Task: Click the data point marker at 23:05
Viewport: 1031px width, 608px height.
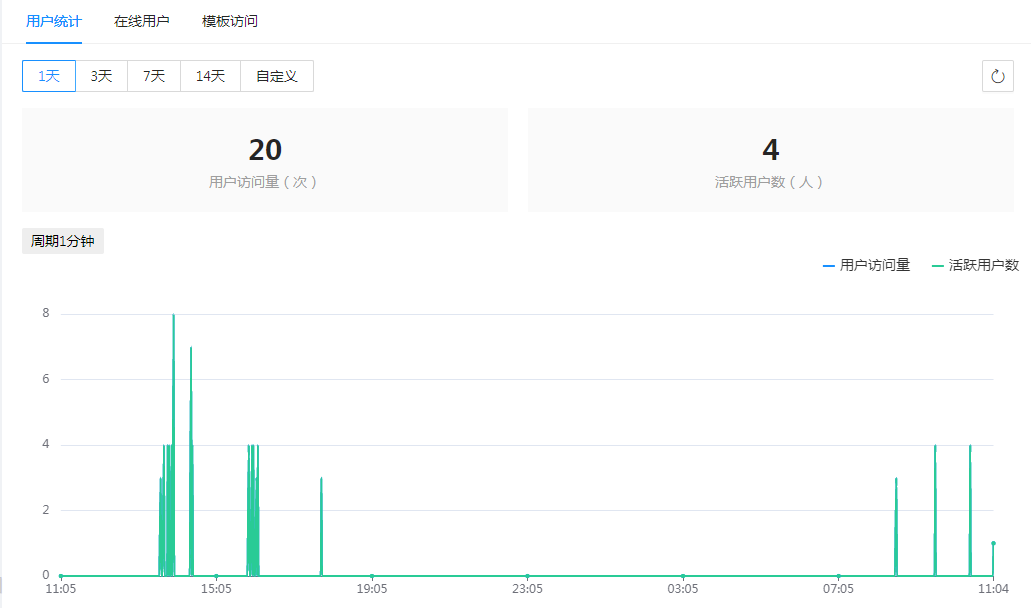Action: tap(527, 576)
